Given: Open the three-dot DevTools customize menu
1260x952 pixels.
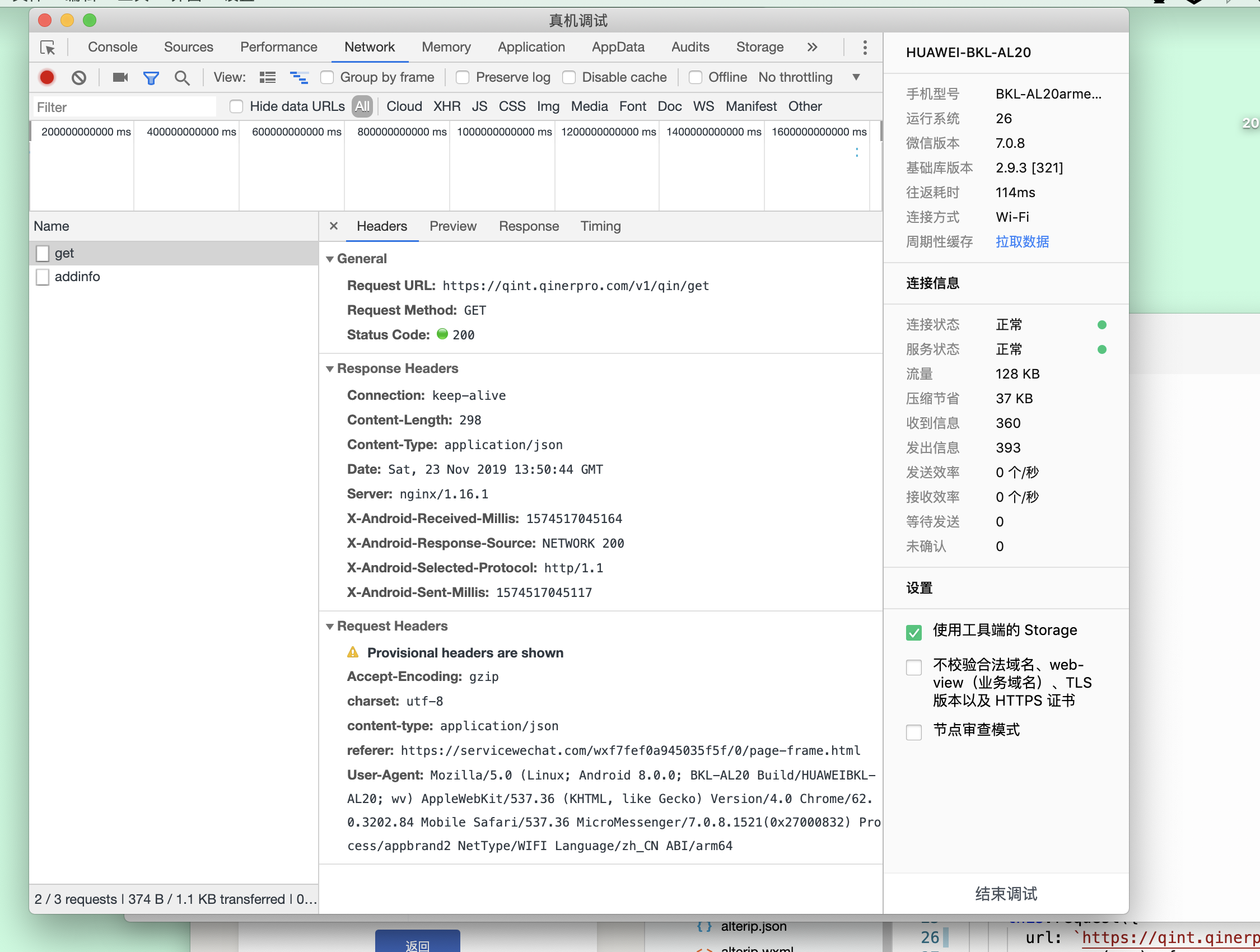Looking at the screenshot, I should coord(865,47).
